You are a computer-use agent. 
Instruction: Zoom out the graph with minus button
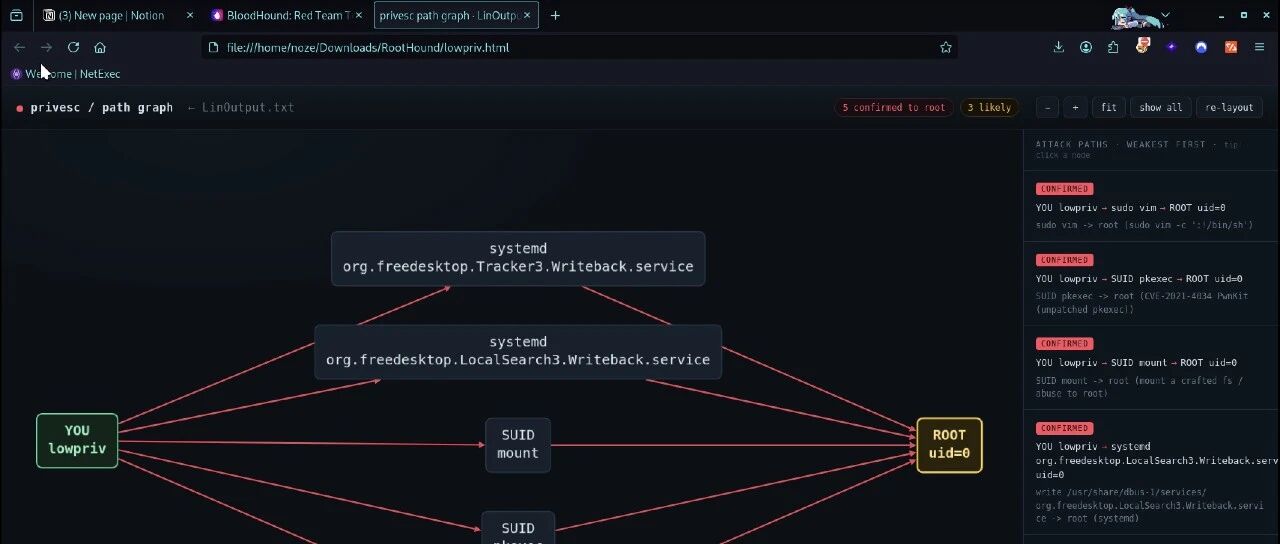[x=1047, y=107]
